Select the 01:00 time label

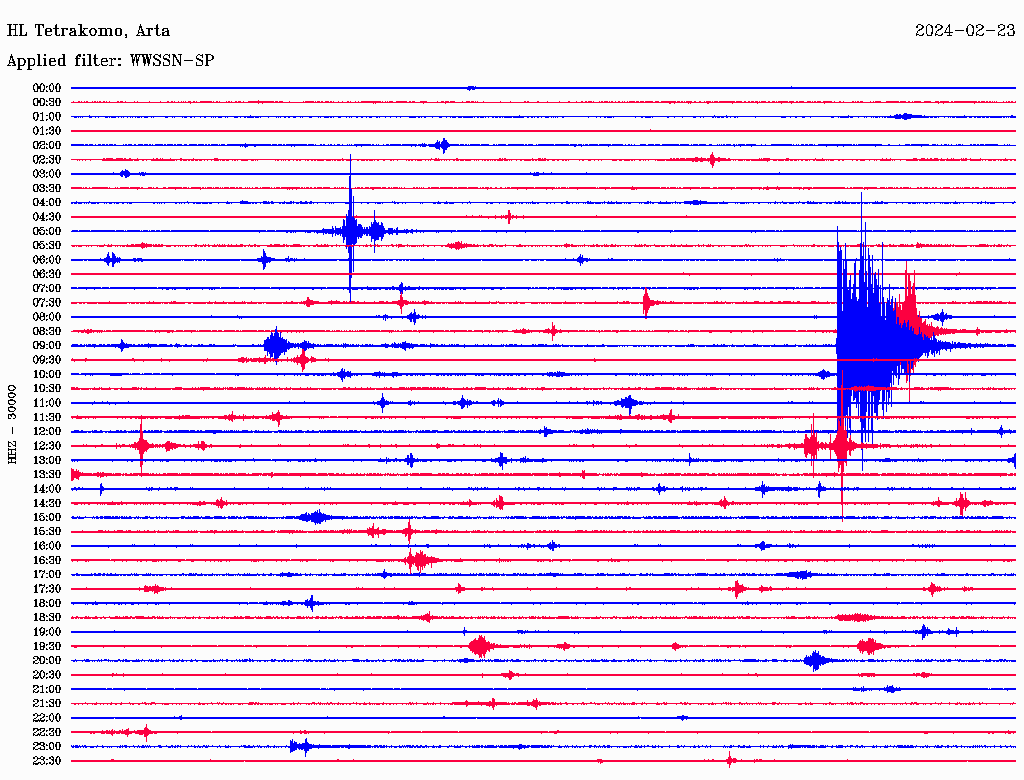[x=47, y=116]
